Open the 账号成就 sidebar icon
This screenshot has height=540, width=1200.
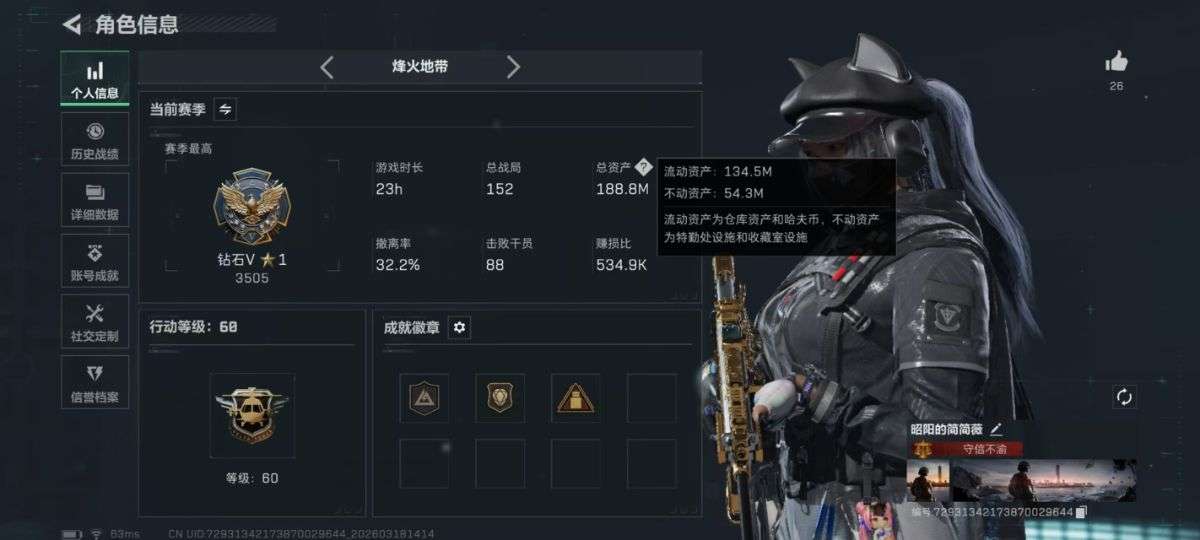tap(95, 261)
